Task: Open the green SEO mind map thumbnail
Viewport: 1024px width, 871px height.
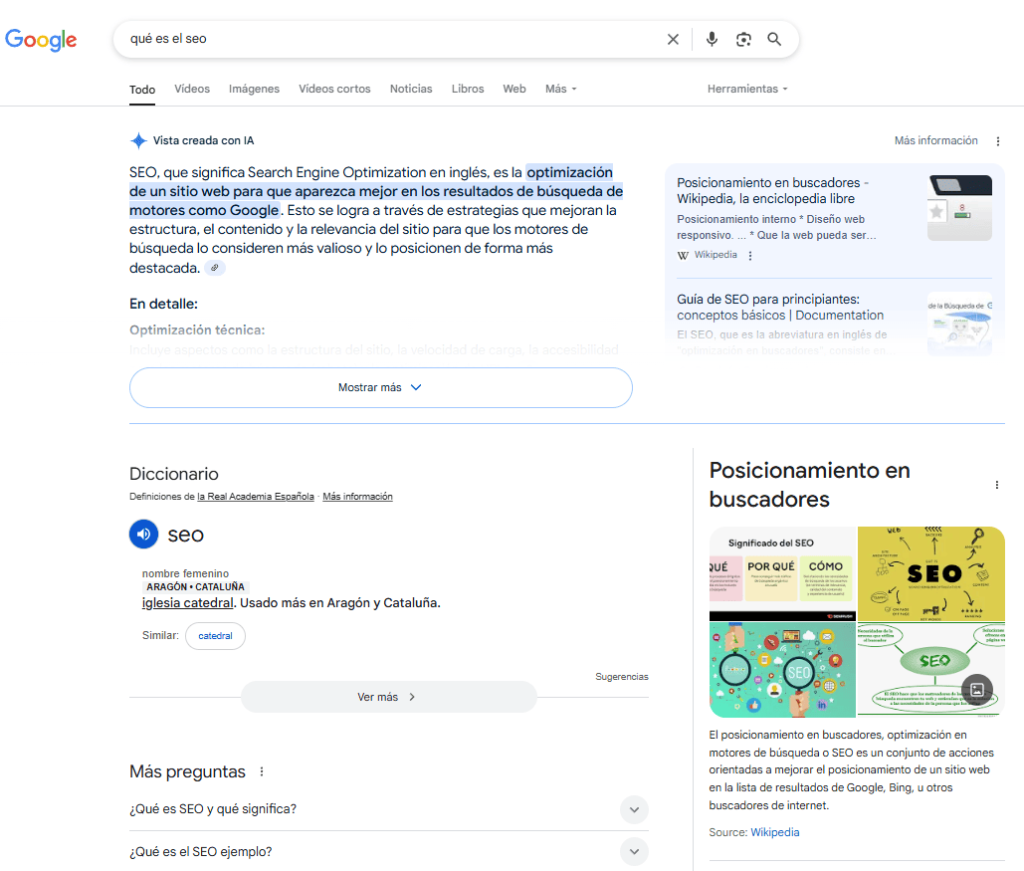Action: (x=931, y=670)
